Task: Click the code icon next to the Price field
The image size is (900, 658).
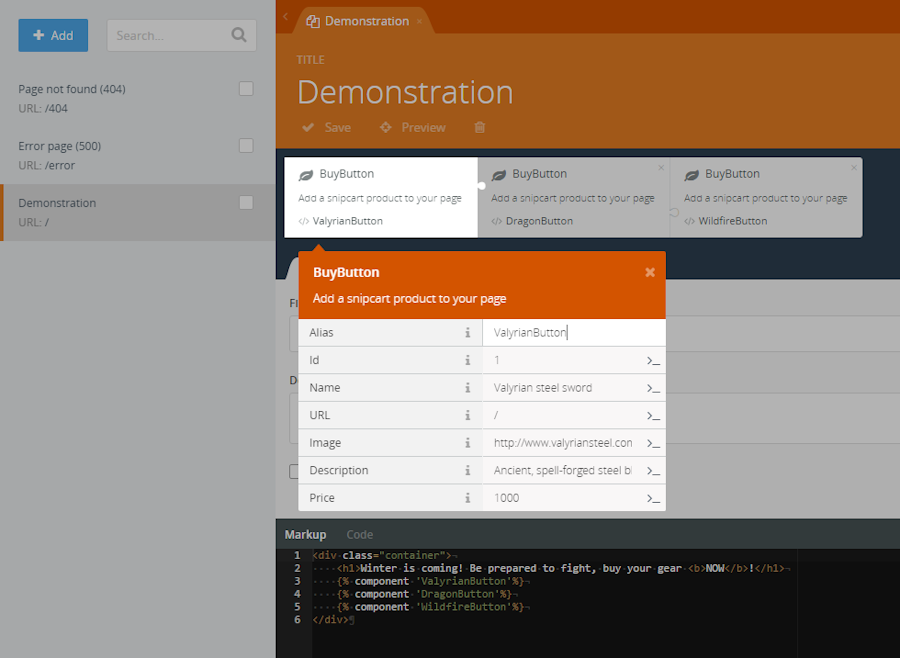Action: click(x=652, y=497)
